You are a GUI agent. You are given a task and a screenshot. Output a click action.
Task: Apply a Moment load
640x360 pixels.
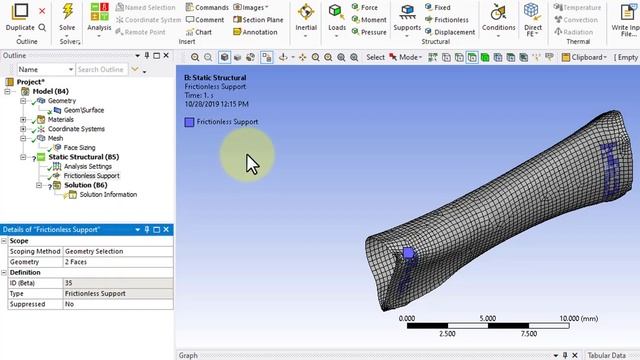[x=369, y=20]
